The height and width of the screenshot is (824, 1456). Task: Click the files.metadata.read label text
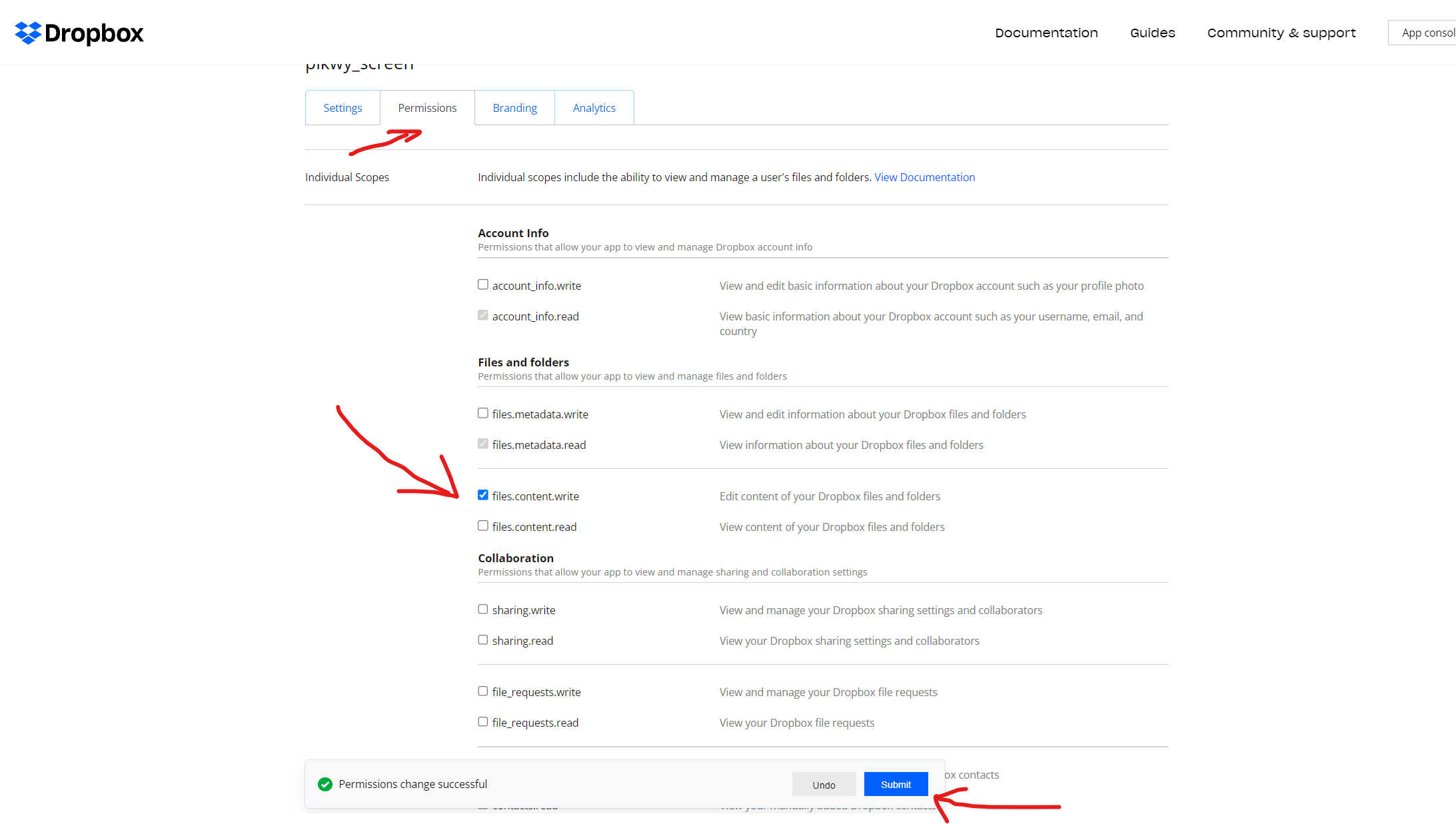(539, 445)
